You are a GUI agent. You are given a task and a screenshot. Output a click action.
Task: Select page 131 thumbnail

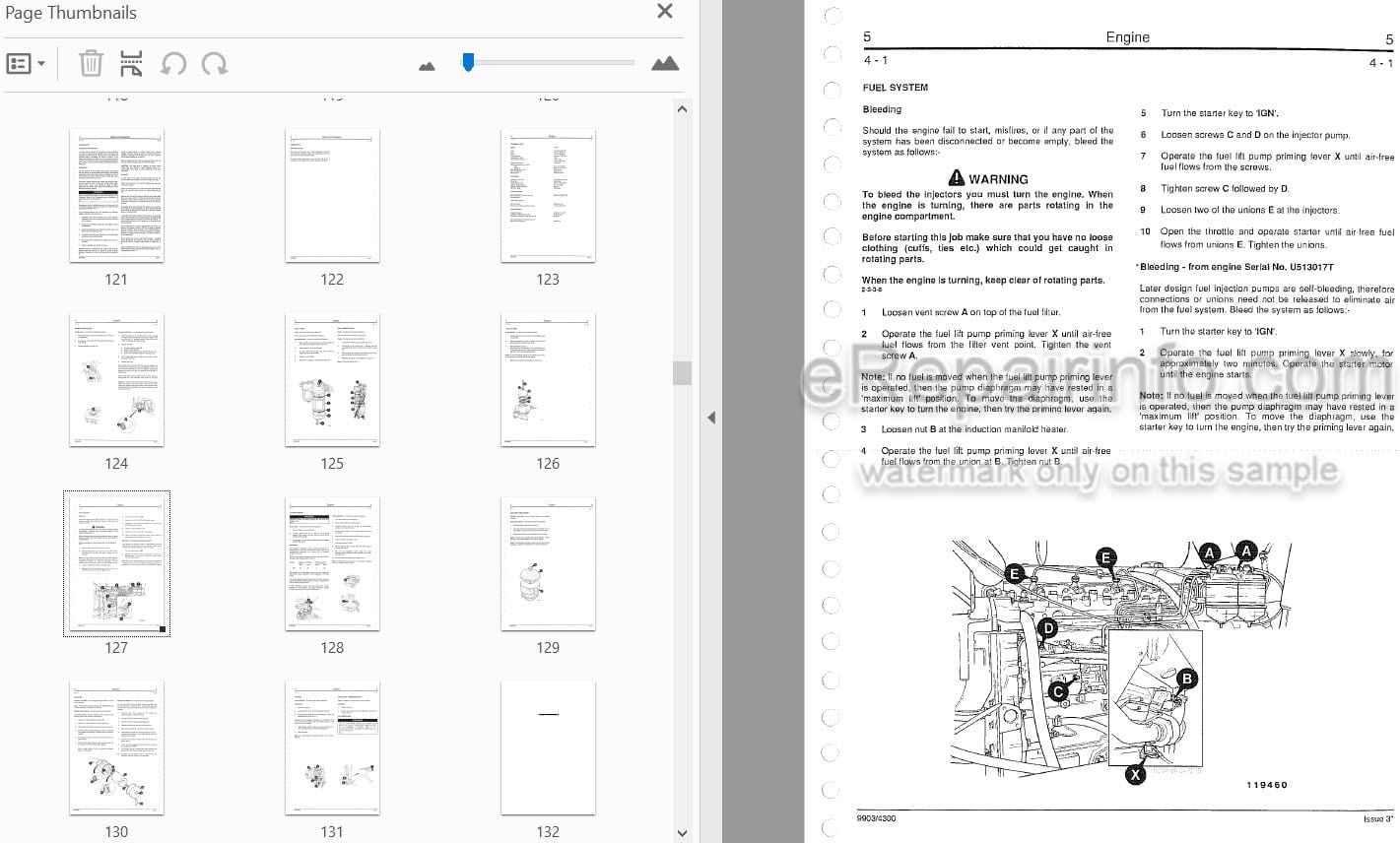pos(332,748)
